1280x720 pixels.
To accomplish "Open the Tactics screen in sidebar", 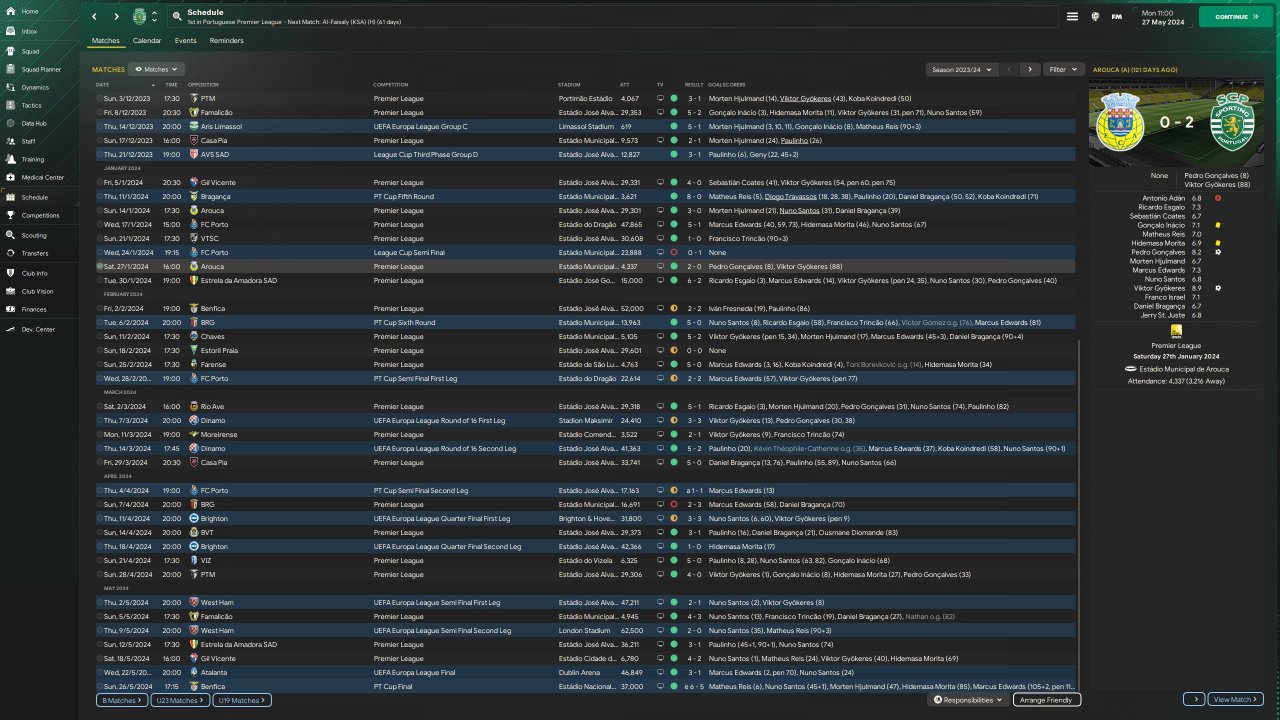I will point(31,105).
